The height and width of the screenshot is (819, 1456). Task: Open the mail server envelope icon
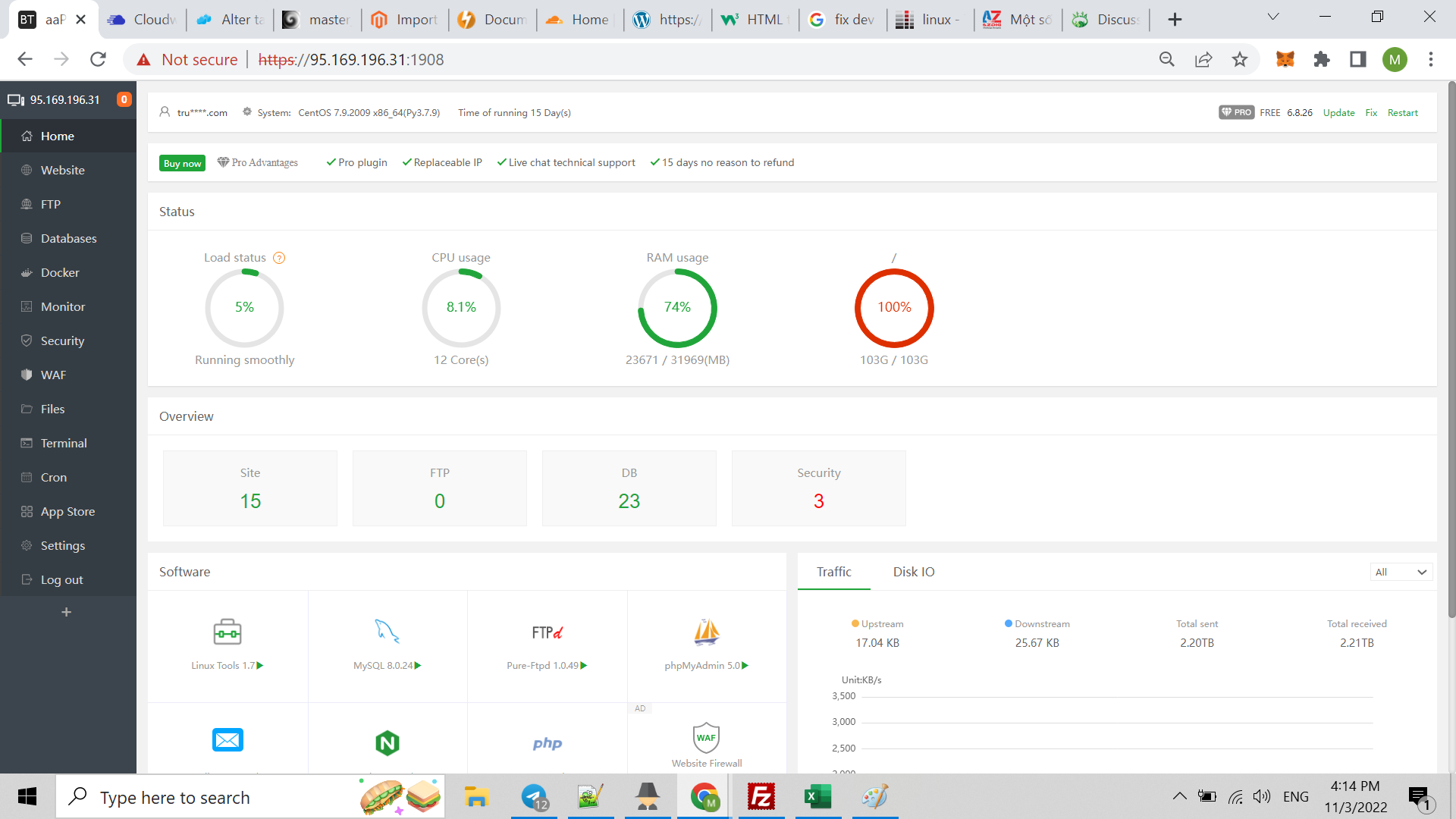[x=227, y=739]
